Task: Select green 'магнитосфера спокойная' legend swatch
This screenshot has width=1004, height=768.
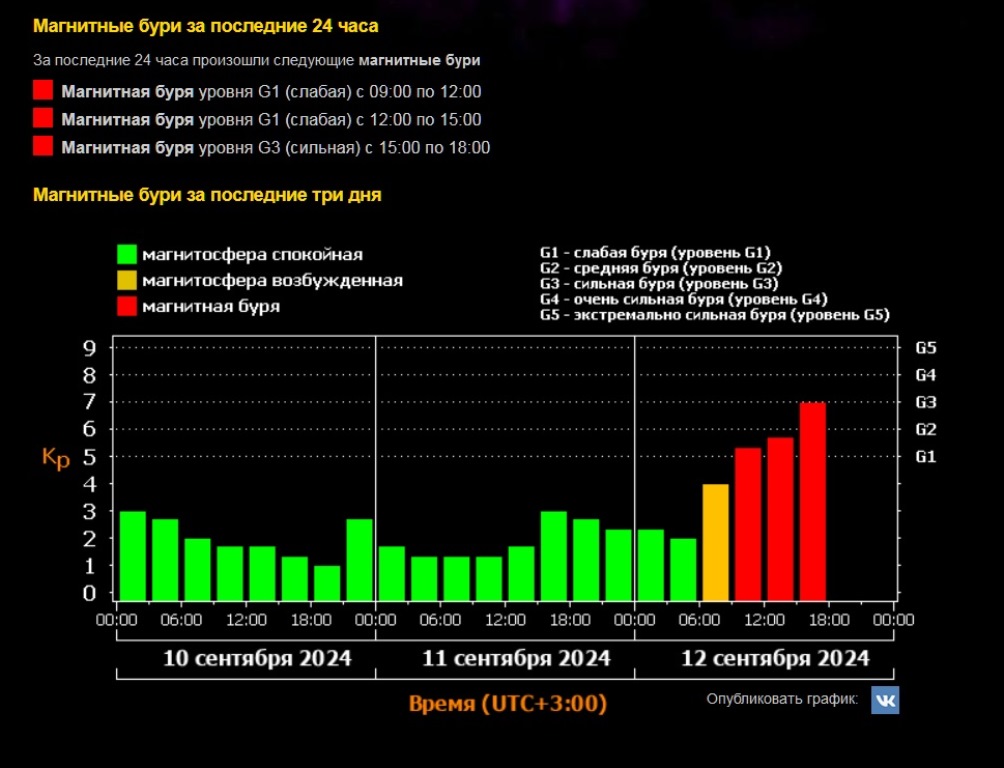Action: tap(126, 255)
